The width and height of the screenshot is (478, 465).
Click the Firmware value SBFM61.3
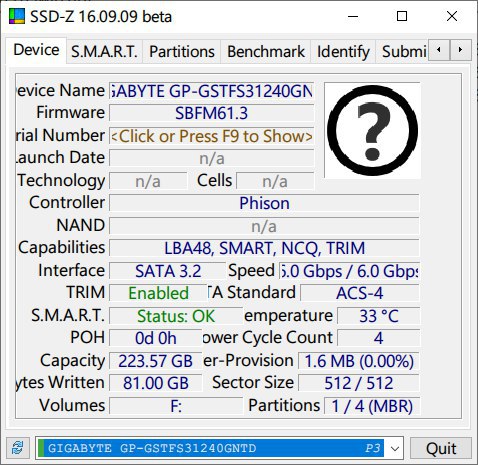212,113
